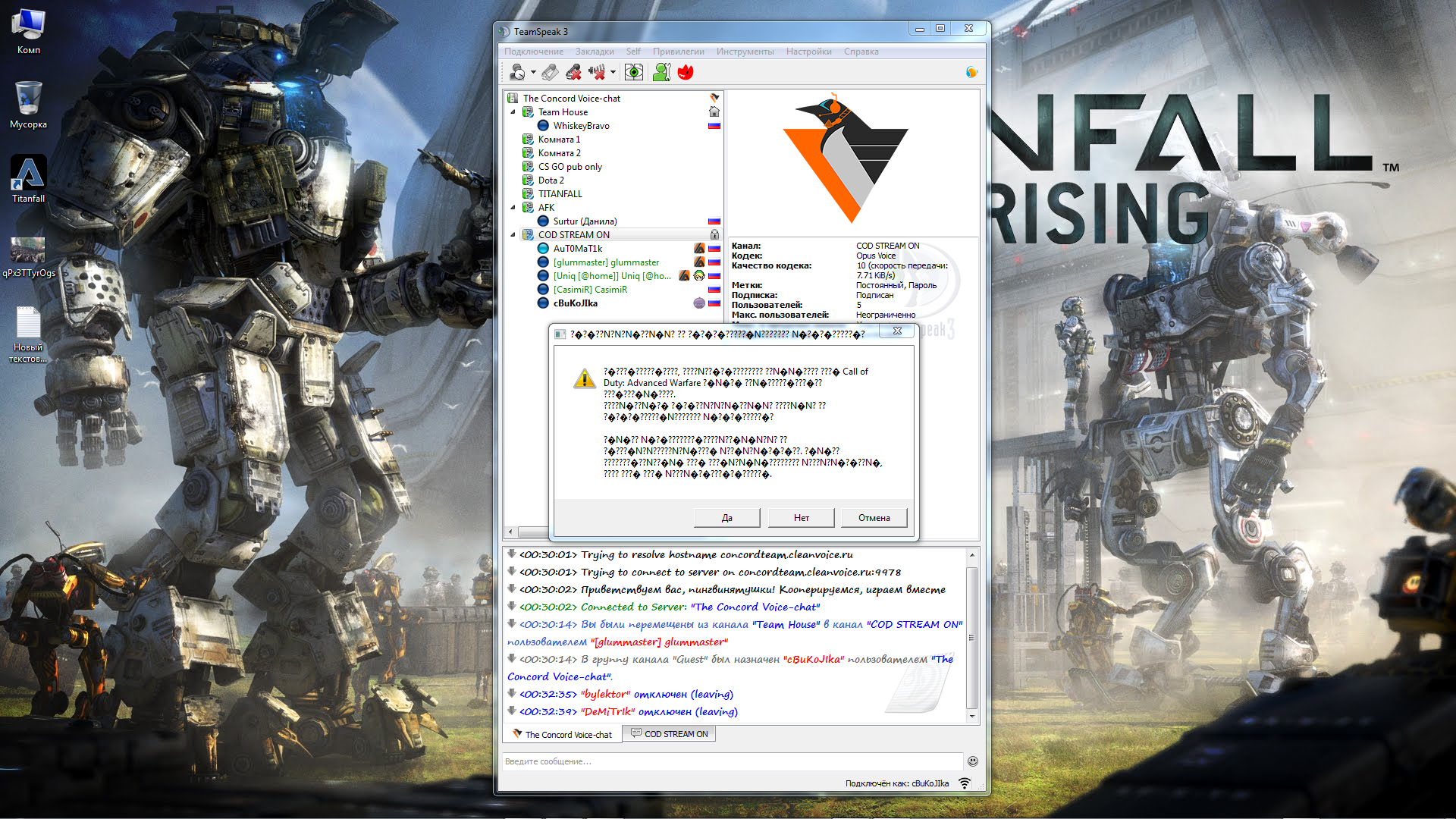Click the chat log scroll-up arrow

pyautogui.click(x=972, y=555)
